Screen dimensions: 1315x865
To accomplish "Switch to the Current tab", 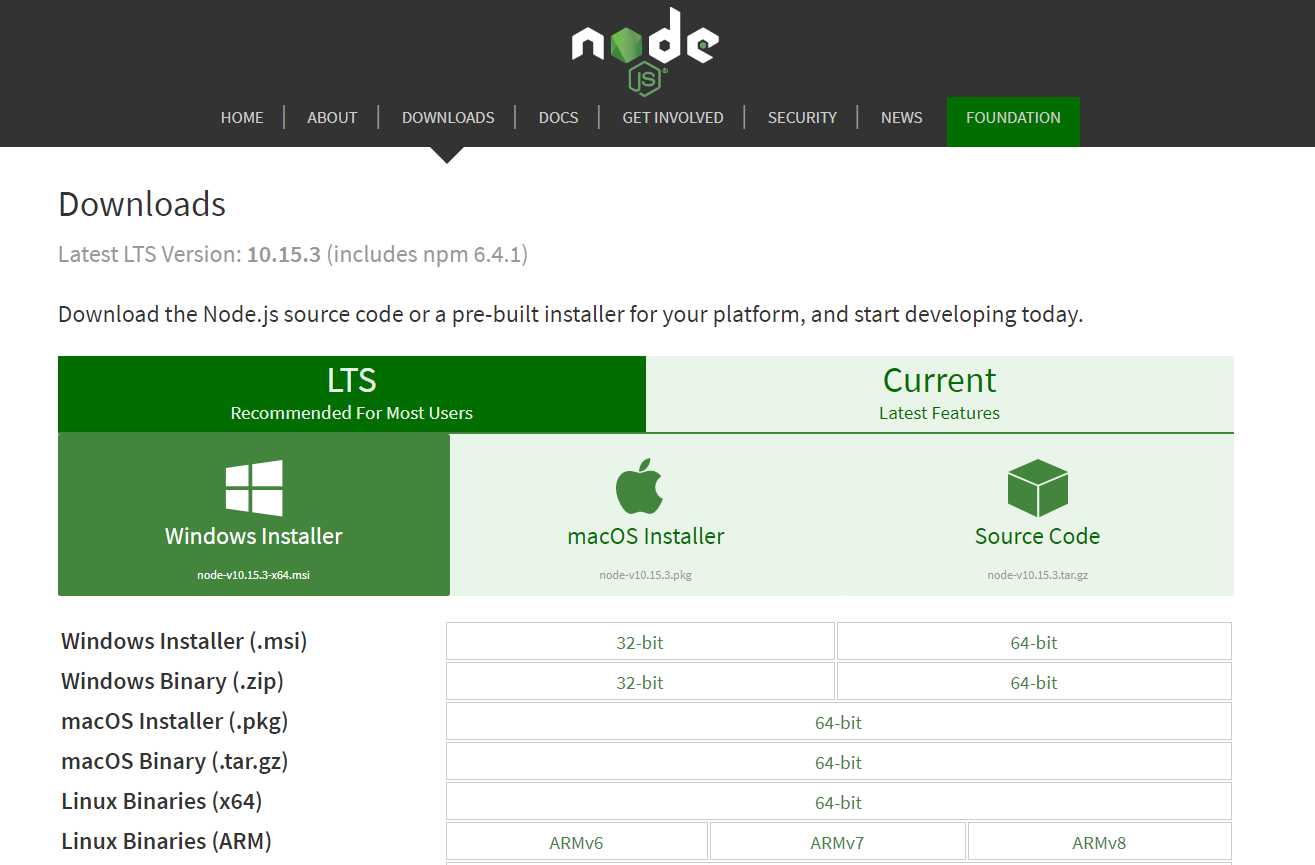I will point(940,394).
